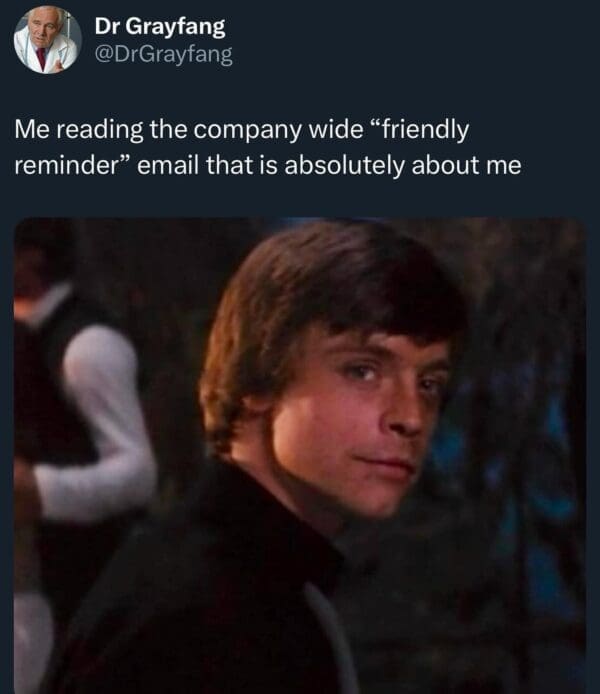Viewport: 600px width, 694px height.
Task: Open the @DrGrayfang handle link
Action: [163, 55]
